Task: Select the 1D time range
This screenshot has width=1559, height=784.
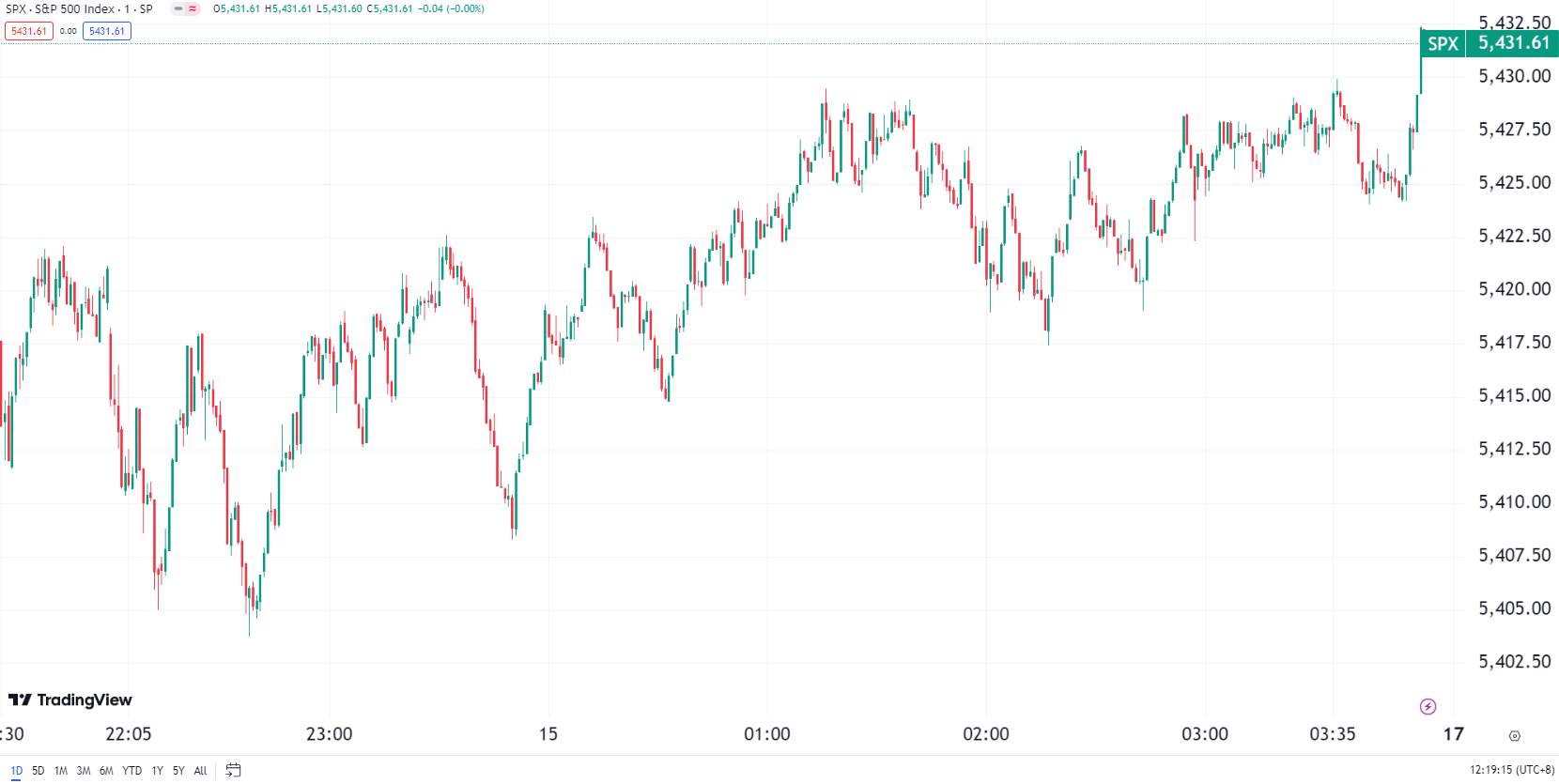Action: (16, 771)
